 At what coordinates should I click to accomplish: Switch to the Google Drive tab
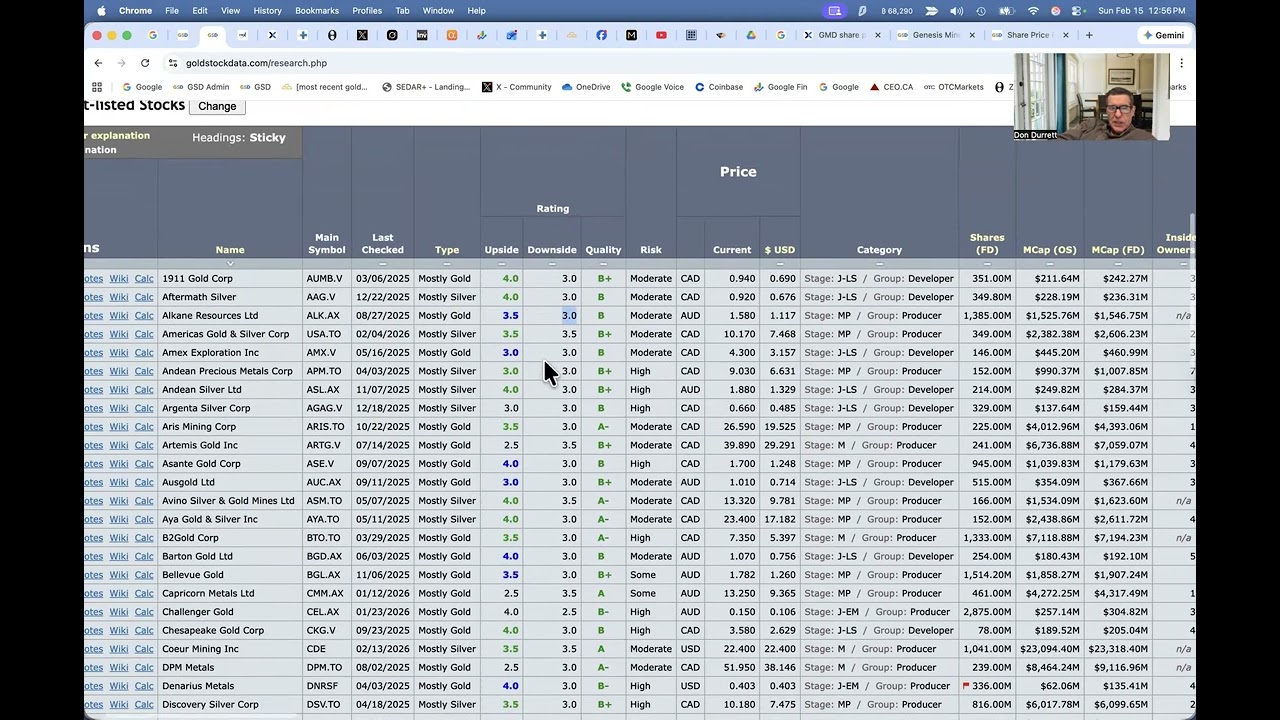tap(751, 35)
